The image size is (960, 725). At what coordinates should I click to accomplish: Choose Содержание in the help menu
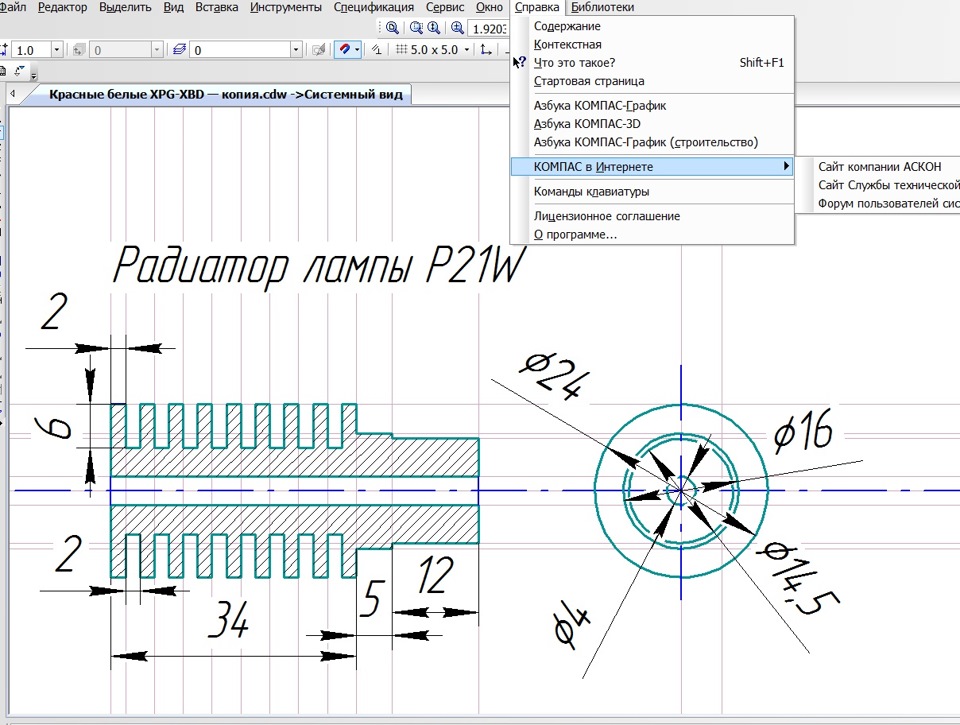(653, 26)
